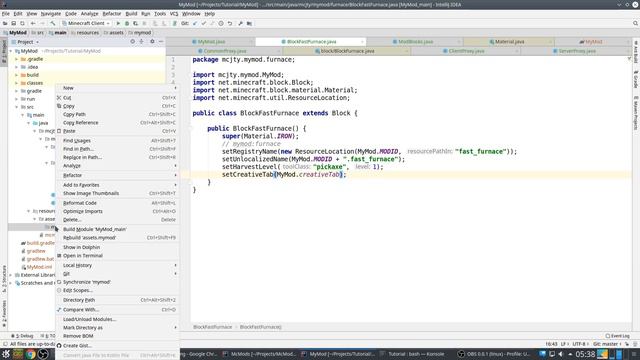Click the Build project hammer icon
This screenshot has height=360, width=640.
53,24
